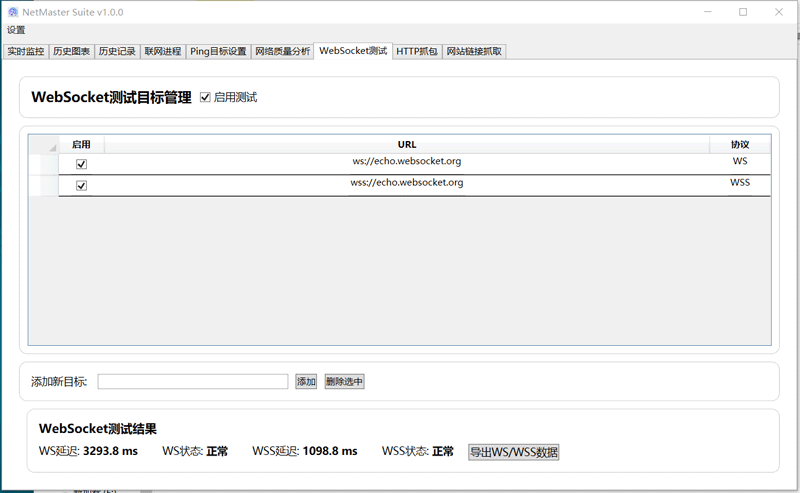Click the 导出WS/WSS数据 button
Screen dimensions: 800x493
coord(514,452)
